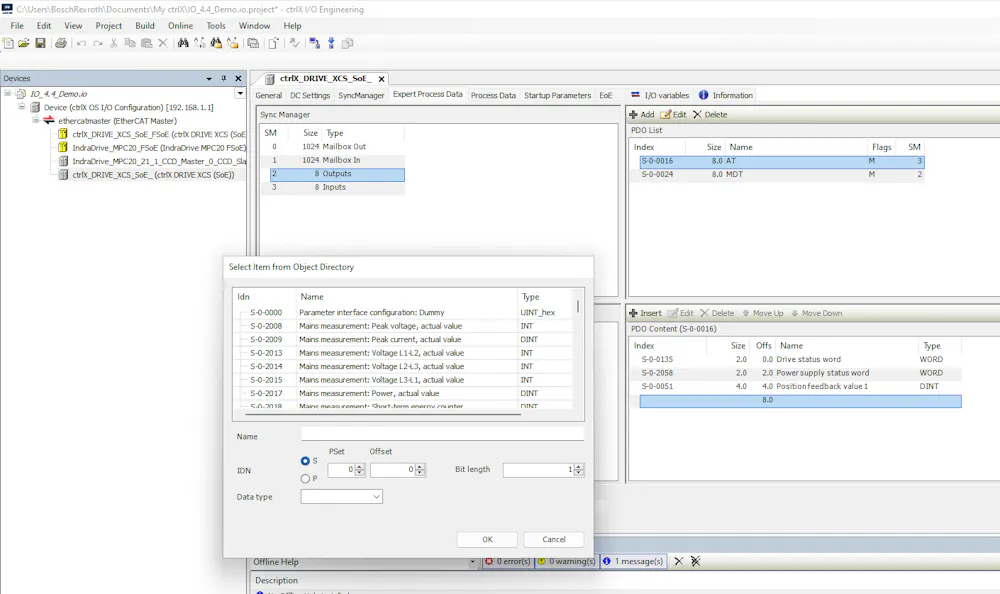The width and height of the screenshot is (1000, 594).
Task: Open the Online menu
Action: coord(180,26)
